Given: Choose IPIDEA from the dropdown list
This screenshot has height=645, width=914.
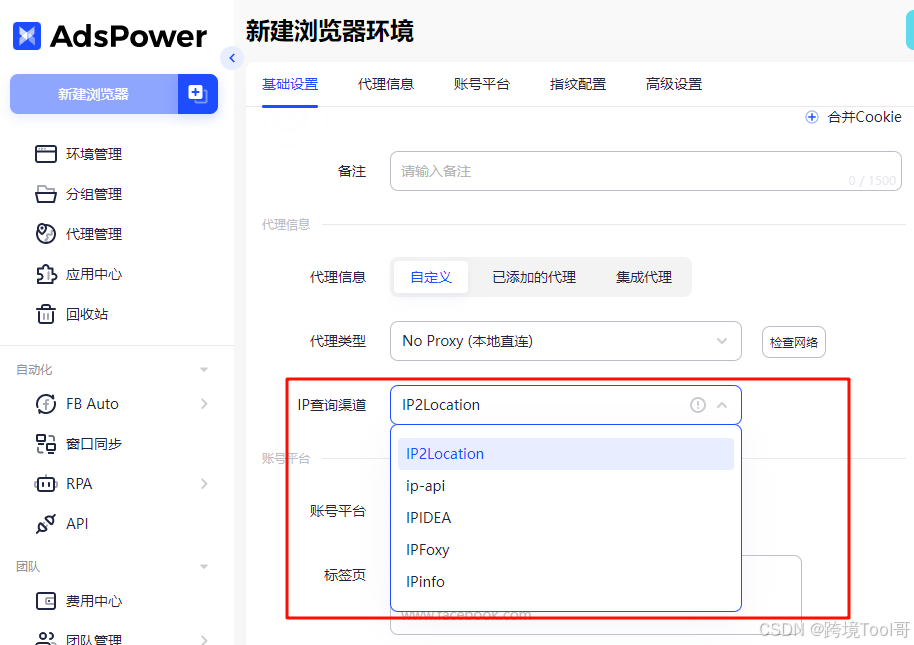Looking at the screenshot, I should point(565,518).
